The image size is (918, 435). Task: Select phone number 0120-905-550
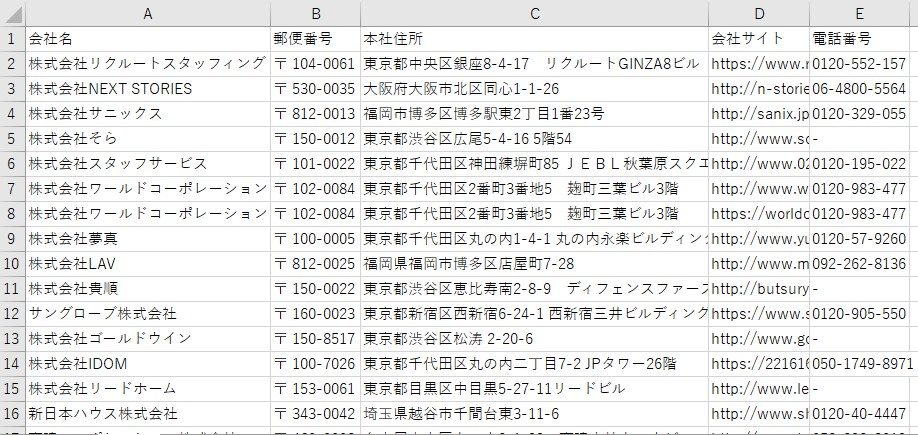click(859, 314)
